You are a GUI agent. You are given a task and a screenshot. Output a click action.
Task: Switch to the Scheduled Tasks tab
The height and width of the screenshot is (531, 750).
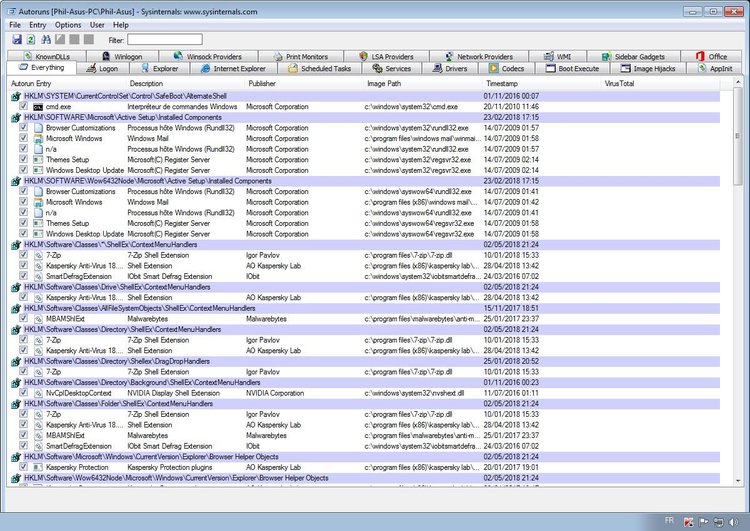(320, 68)
